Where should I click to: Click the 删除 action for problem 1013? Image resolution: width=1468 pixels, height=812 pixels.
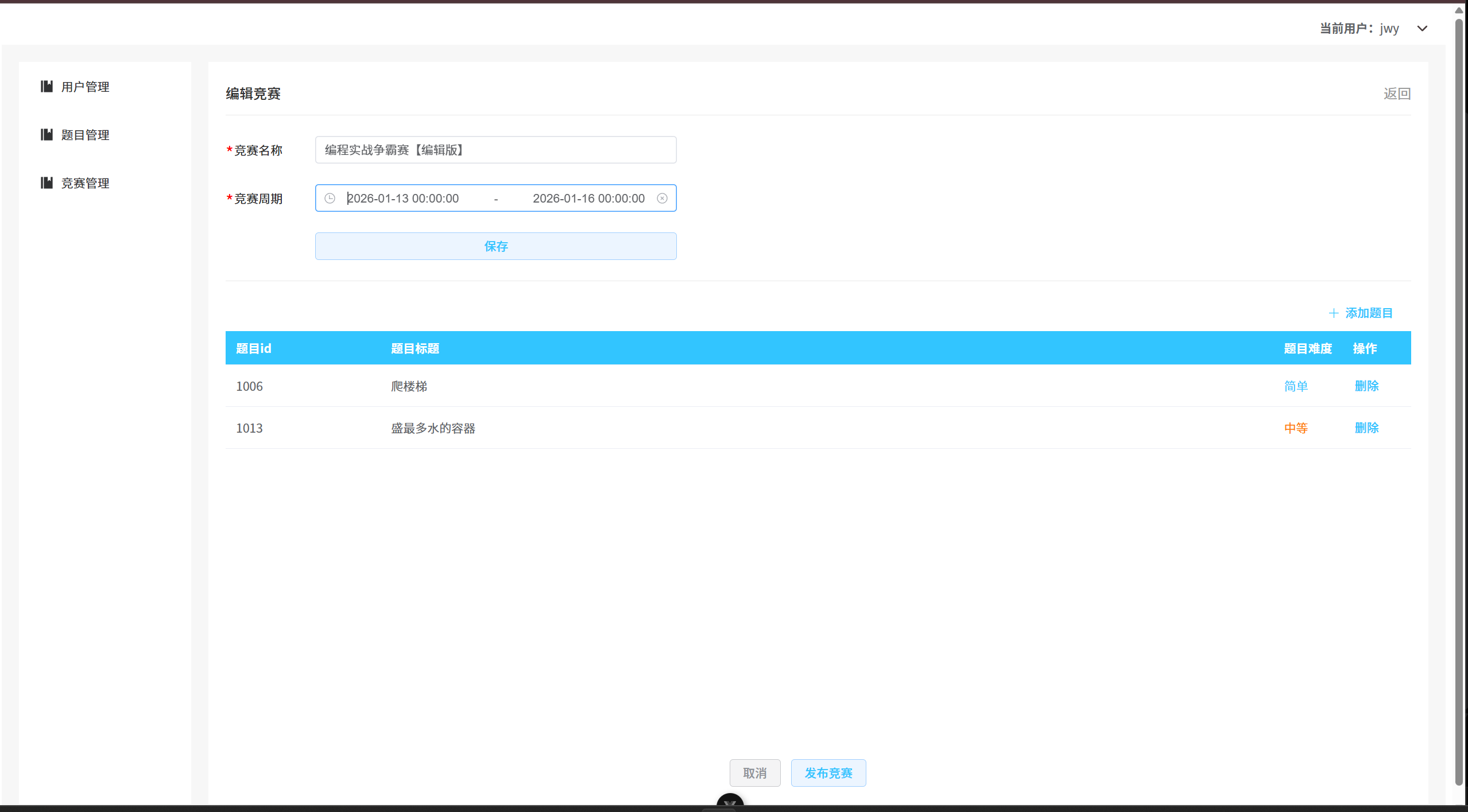(1366, 428)
